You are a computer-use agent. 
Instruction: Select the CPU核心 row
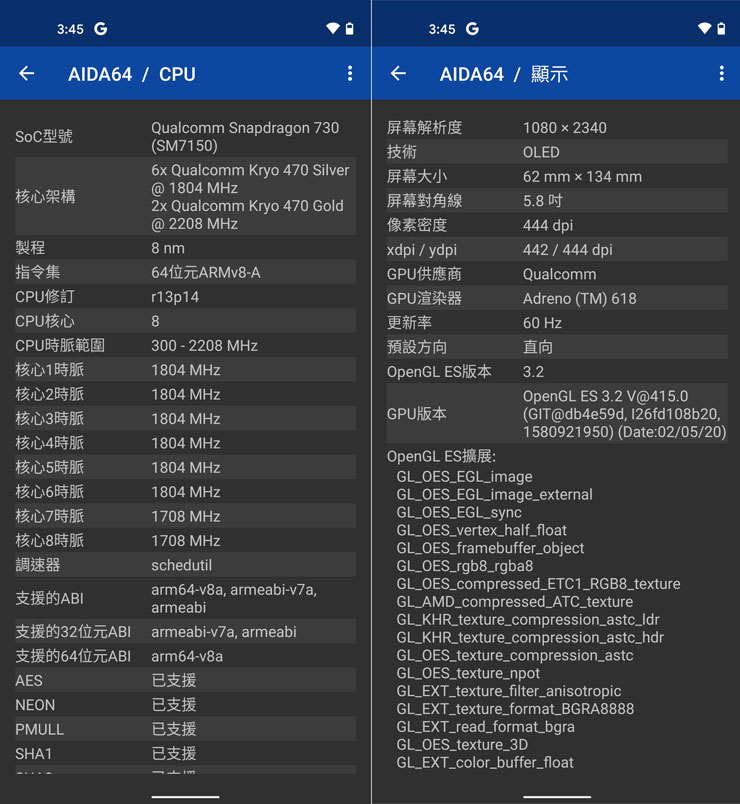(x=185, y=321)
